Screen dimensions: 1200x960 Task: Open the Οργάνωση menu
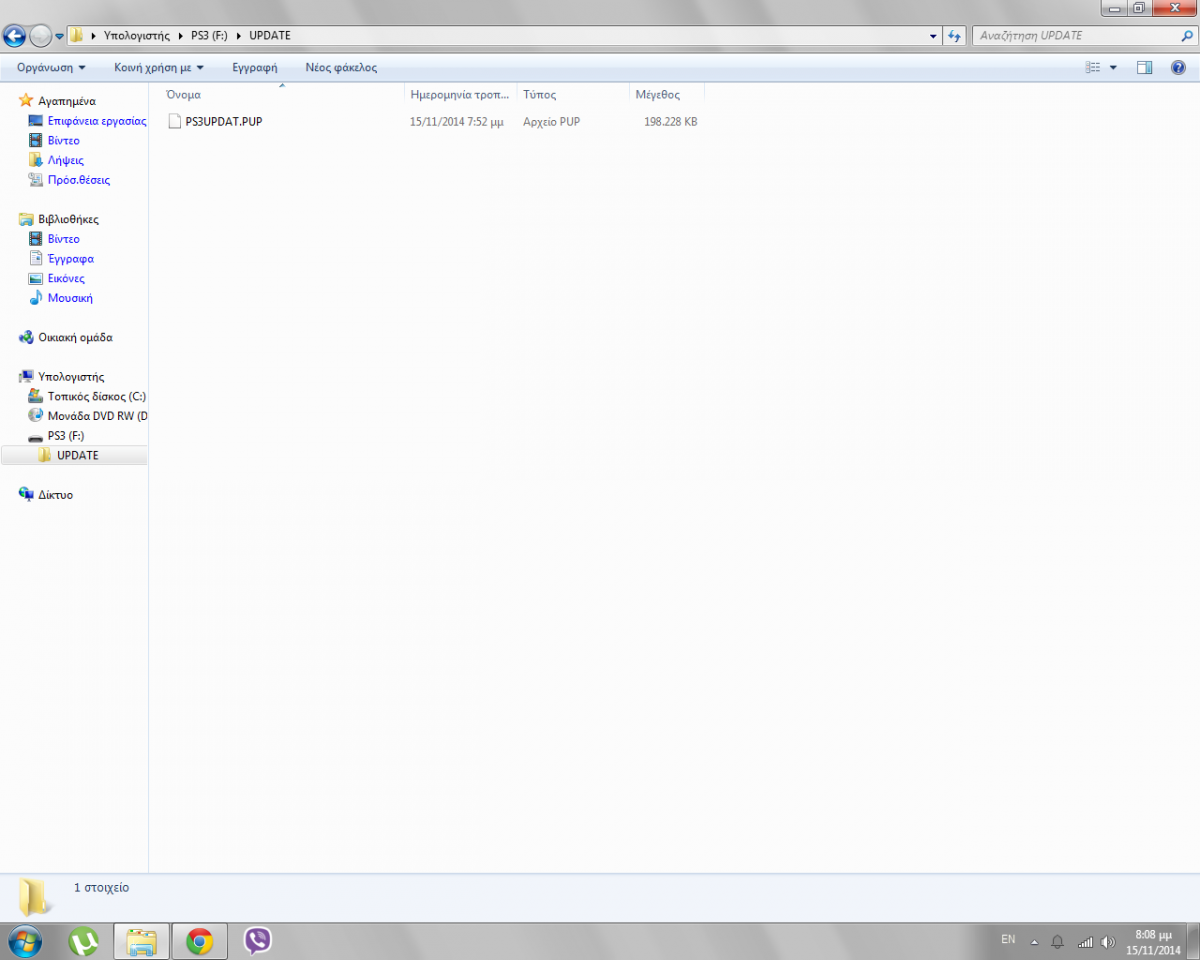(51, 67)
